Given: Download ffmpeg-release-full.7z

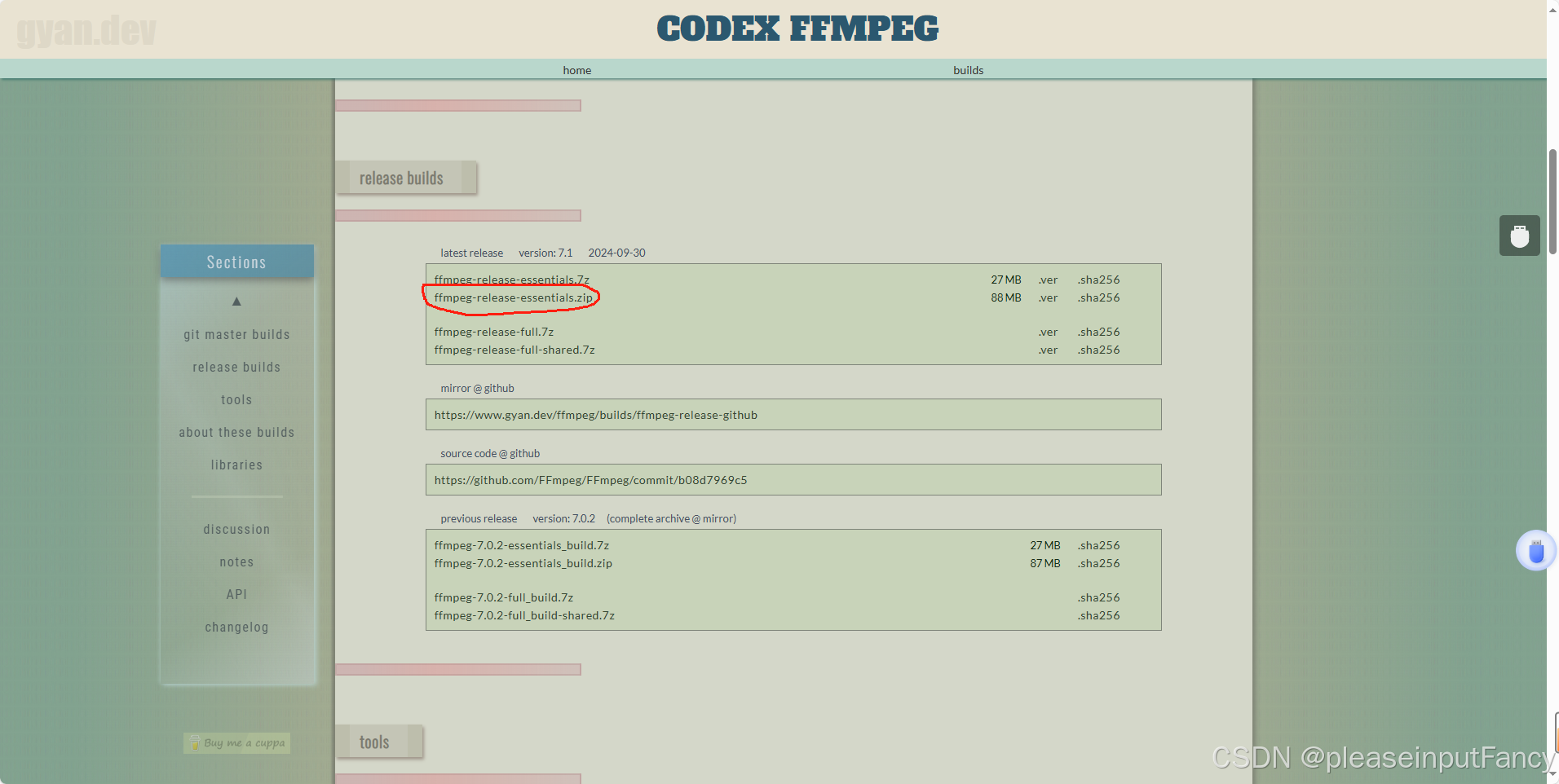Looking at the screenshot, I should (494, 332).
